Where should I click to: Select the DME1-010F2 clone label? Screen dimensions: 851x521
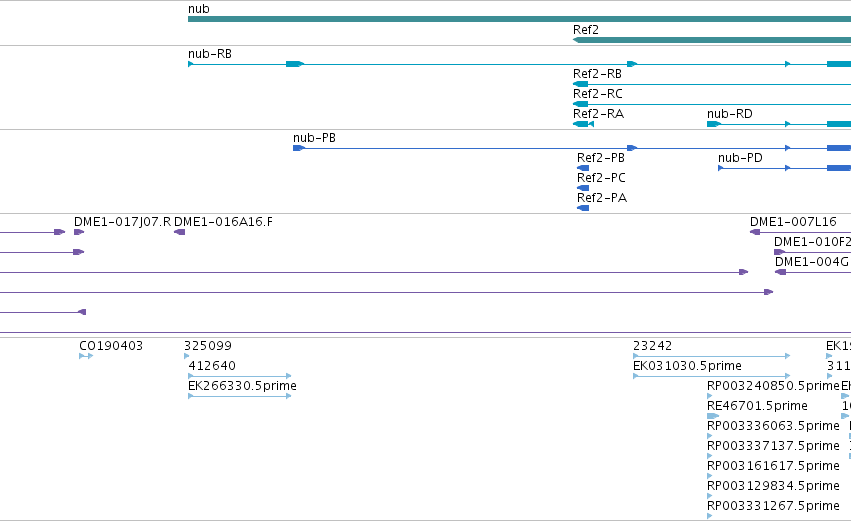click(812, 242)
